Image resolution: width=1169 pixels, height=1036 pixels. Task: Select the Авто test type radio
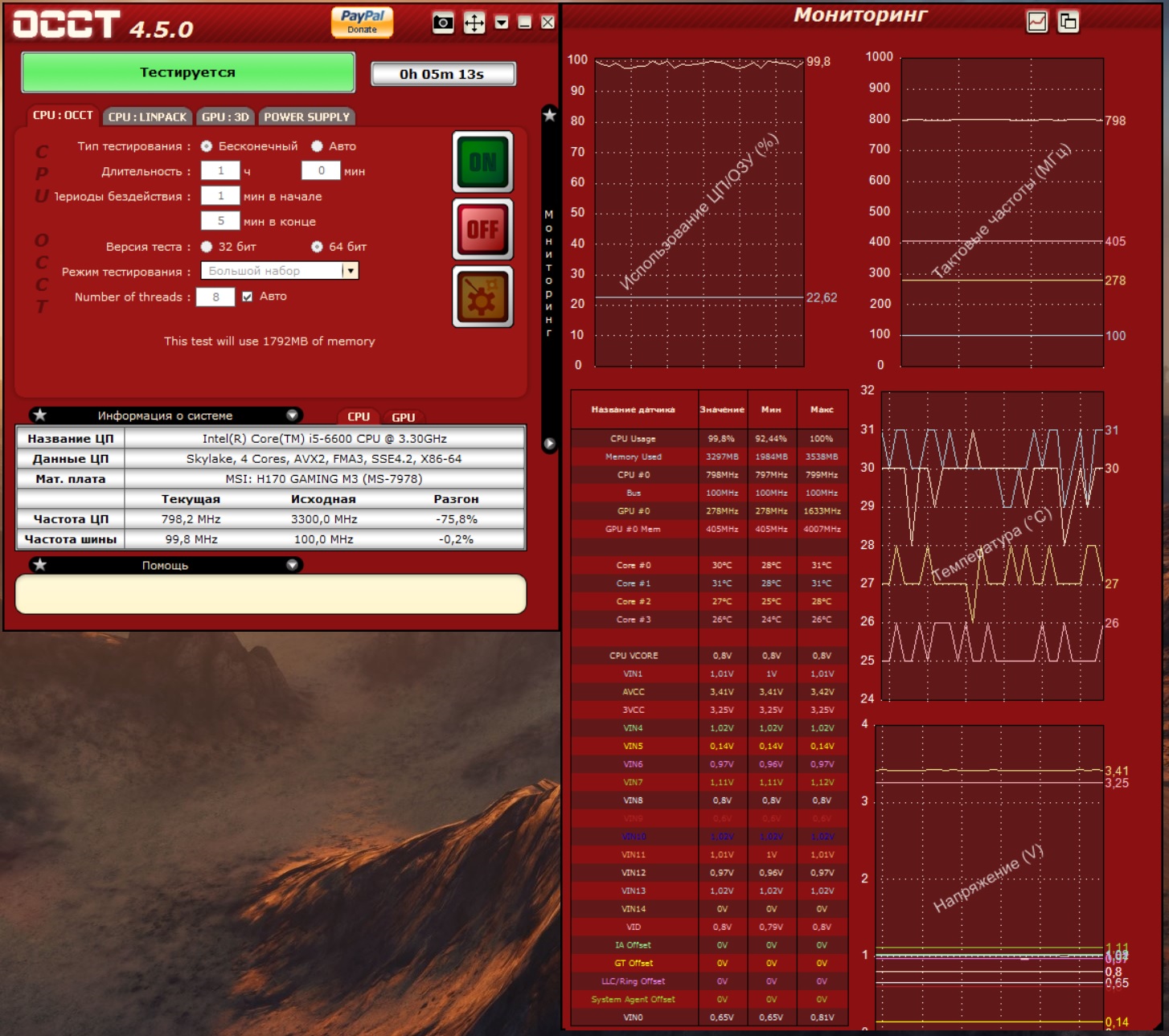pos(317,146)
